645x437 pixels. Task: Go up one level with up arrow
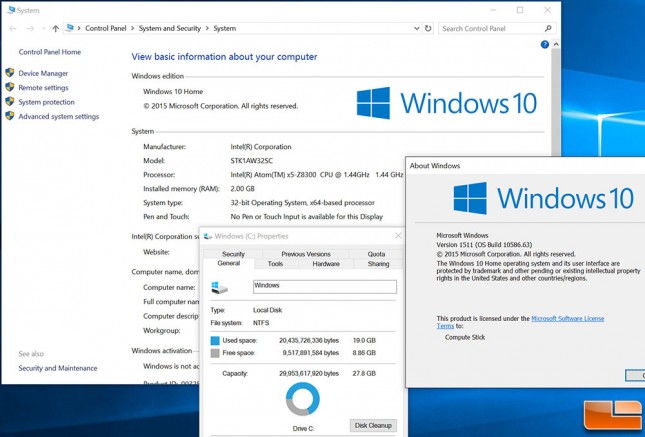click(56, 28)
